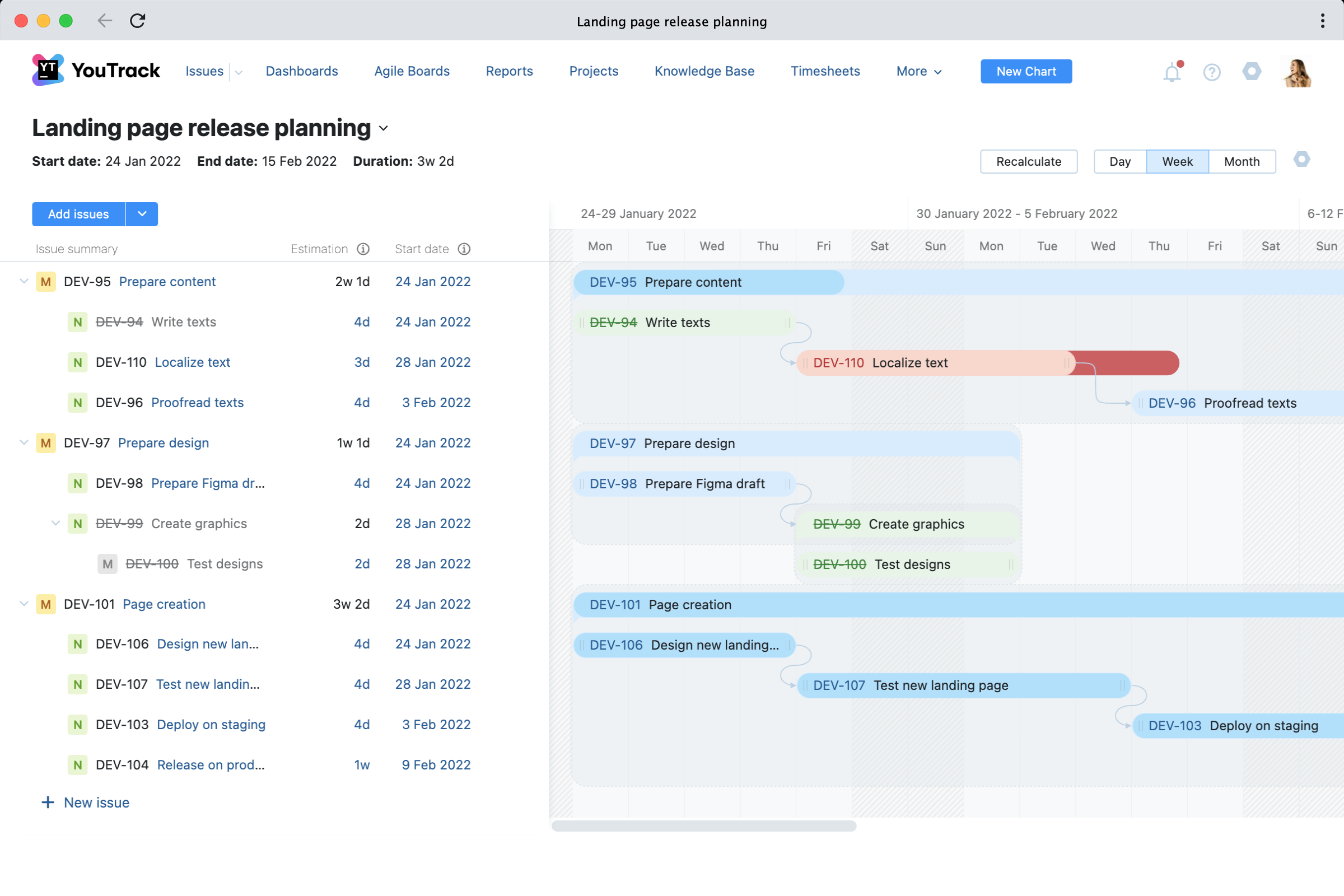The image size is (1344, 896).
Task: Switch timeline scale to Day
Action: pyautogui.click(x=1119, y=162)
